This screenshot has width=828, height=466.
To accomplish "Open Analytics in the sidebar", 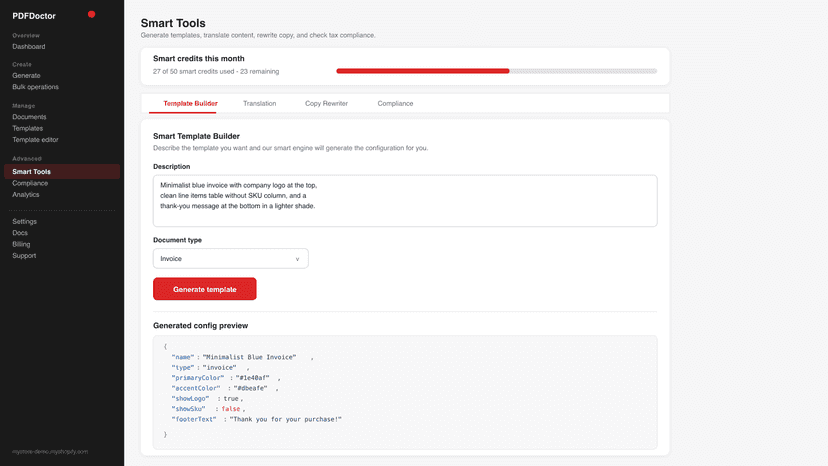I will click(26, 195).
